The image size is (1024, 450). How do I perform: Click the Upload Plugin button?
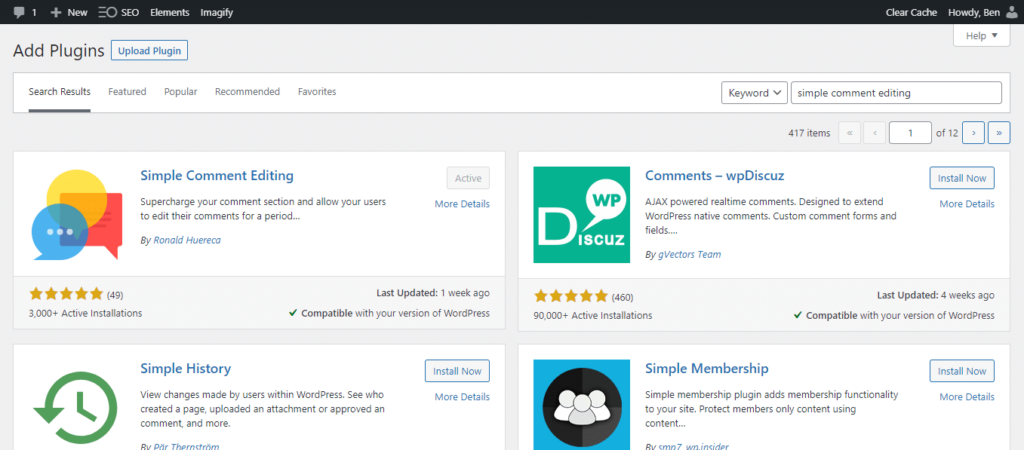[150, 51]
